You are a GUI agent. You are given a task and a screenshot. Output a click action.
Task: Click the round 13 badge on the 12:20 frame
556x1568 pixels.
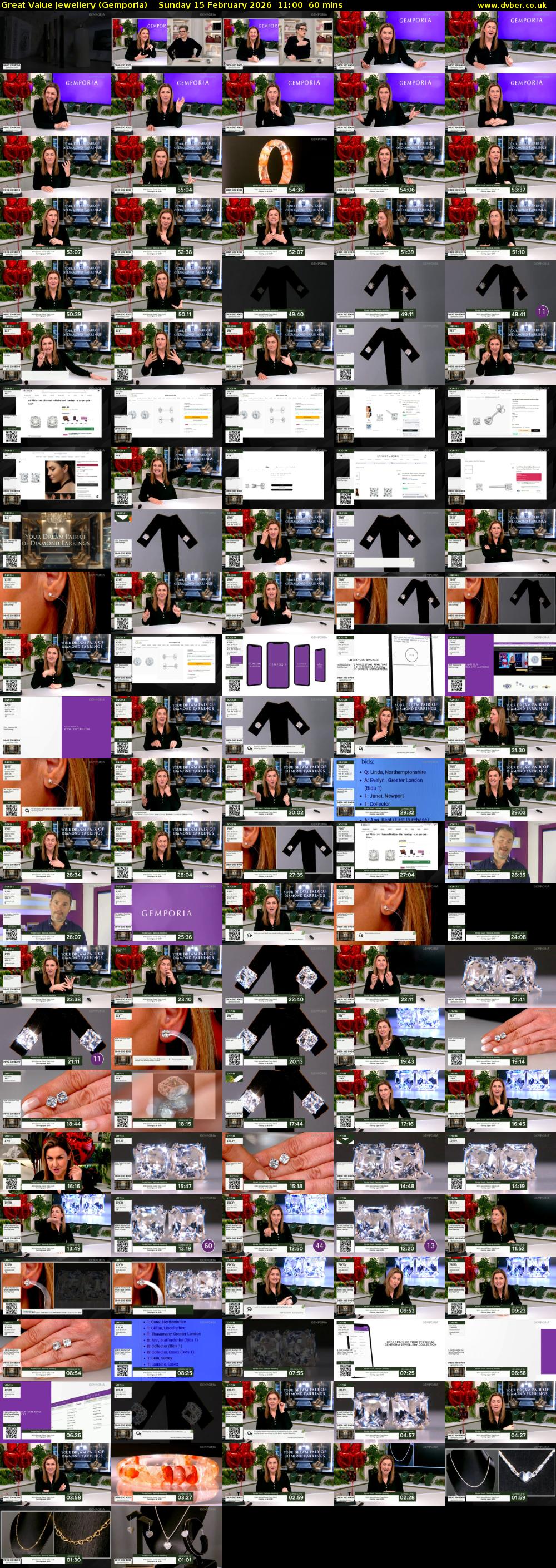pyautogui.click(x=430, y=1246)
